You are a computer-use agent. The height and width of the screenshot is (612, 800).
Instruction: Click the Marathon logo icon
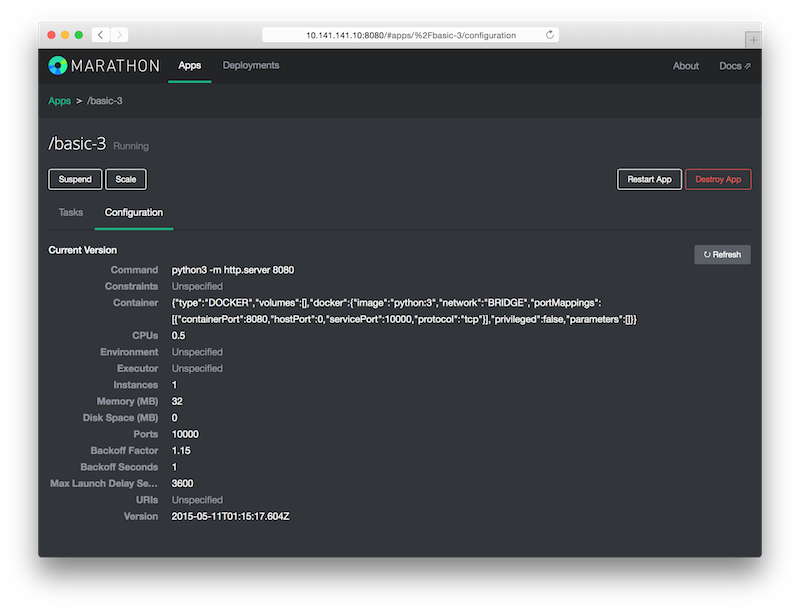[x=58, y=66]
